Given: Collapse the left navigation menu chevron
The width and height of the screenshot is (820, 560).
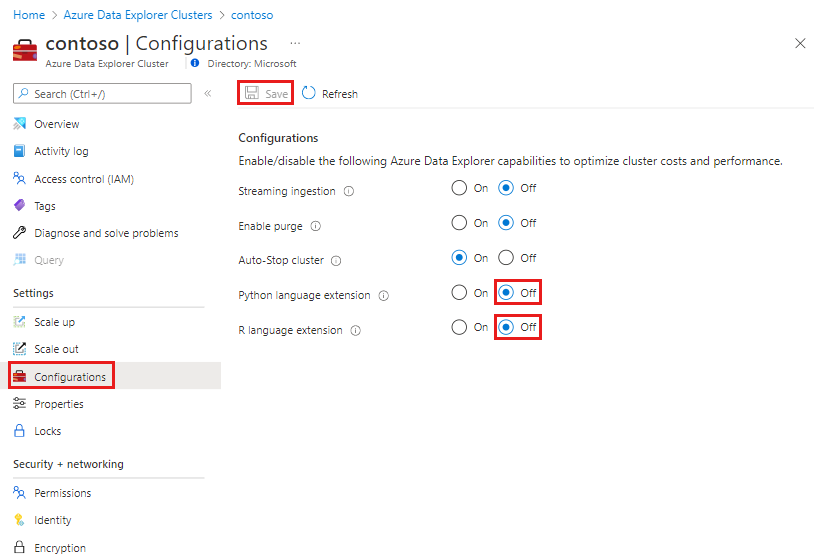Looking at the screenshot, I should click(x=208, y=93).
